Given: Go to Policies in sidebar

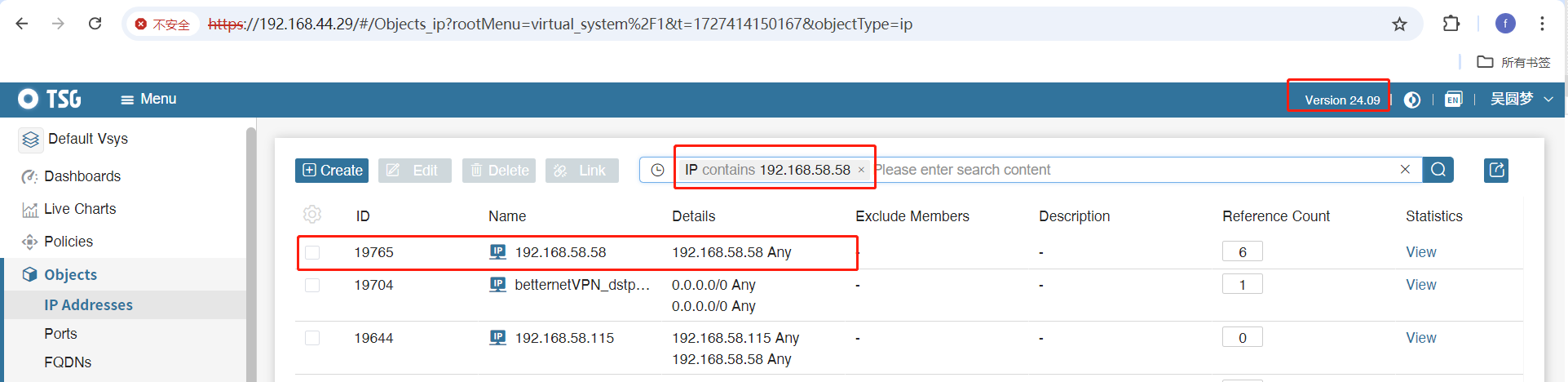Looking at the screenshot, I should [68, 242].
